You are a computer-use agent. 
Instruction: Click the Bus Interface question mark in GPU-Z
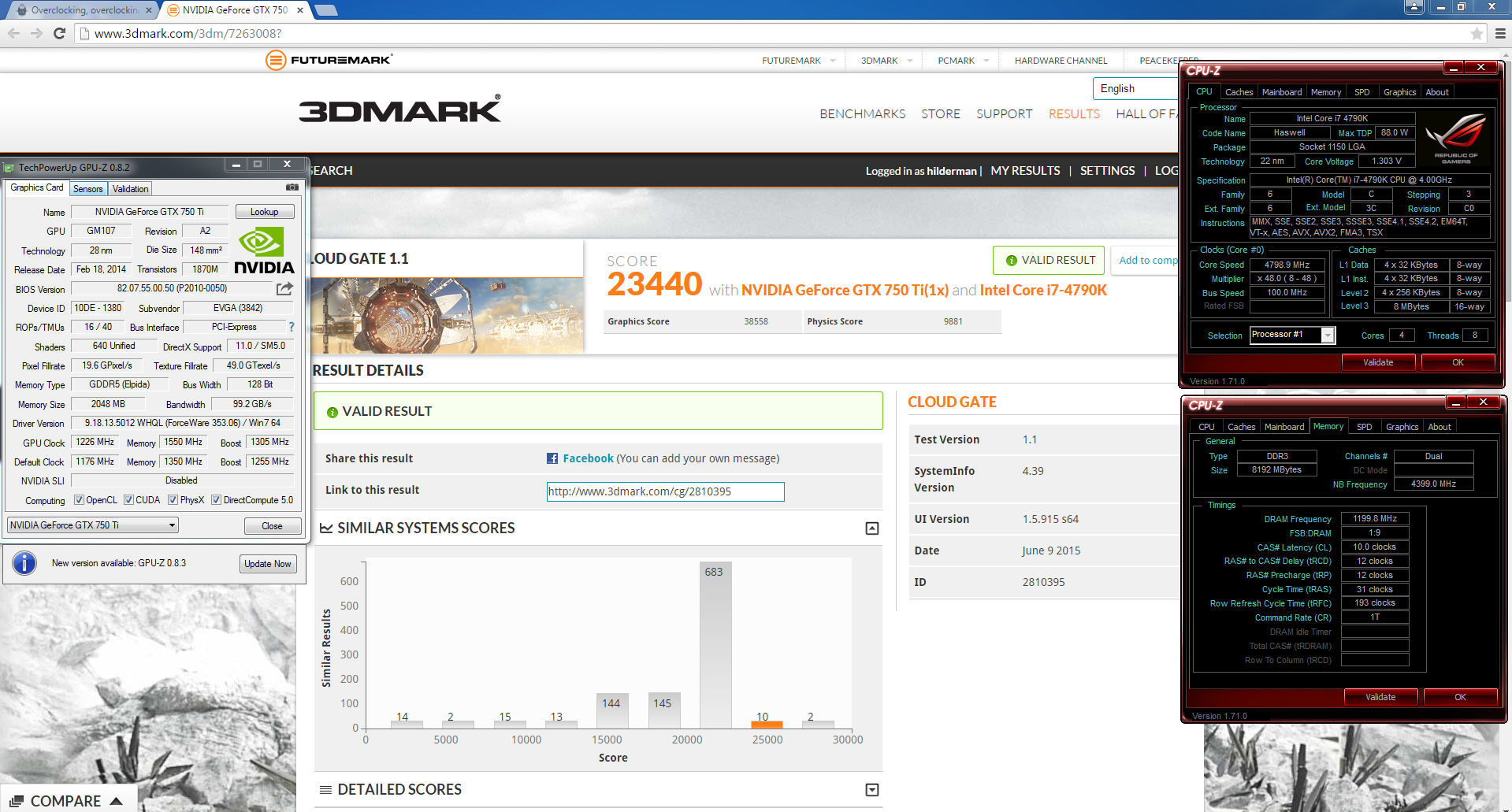tap(292, 327)
